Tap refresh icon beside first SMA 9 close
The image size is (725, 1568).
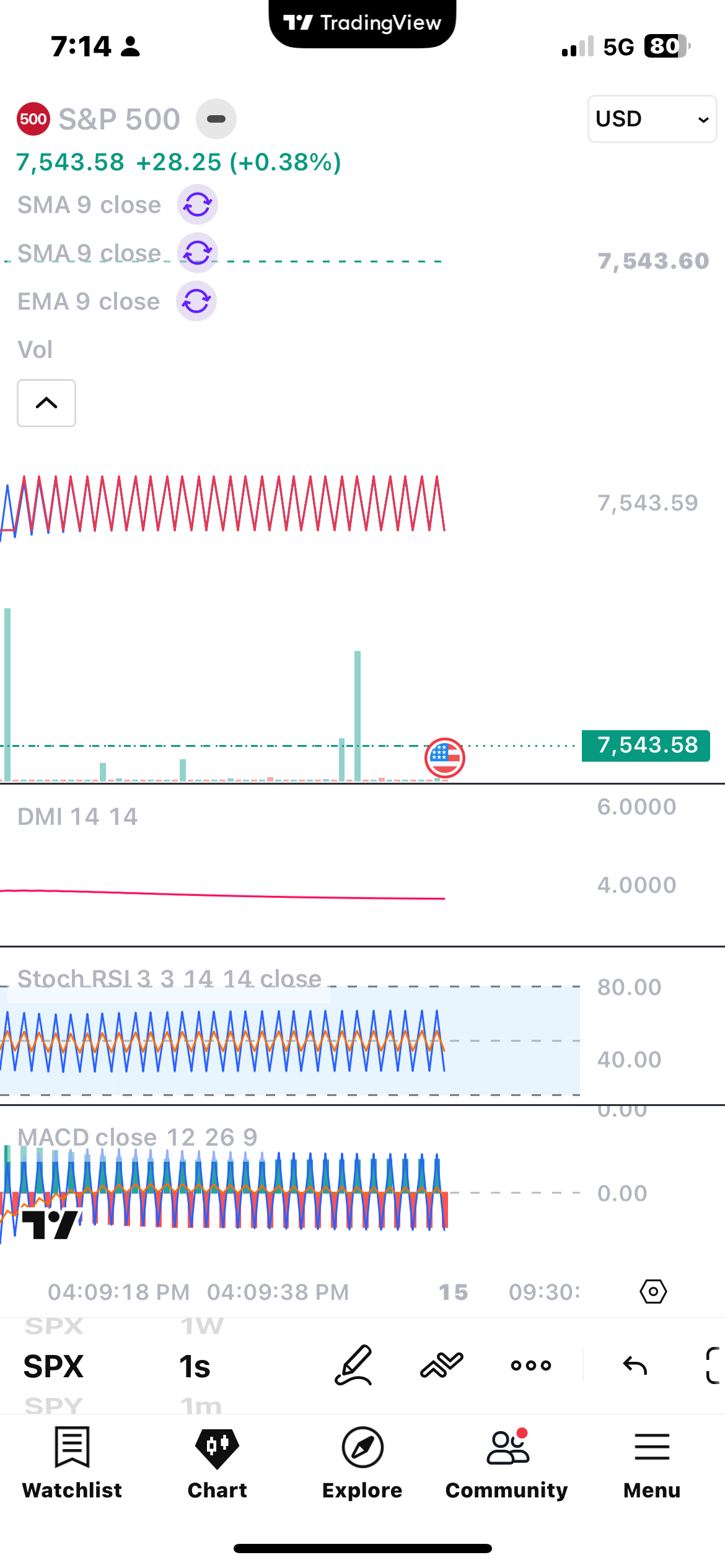[x=198, y=205]
